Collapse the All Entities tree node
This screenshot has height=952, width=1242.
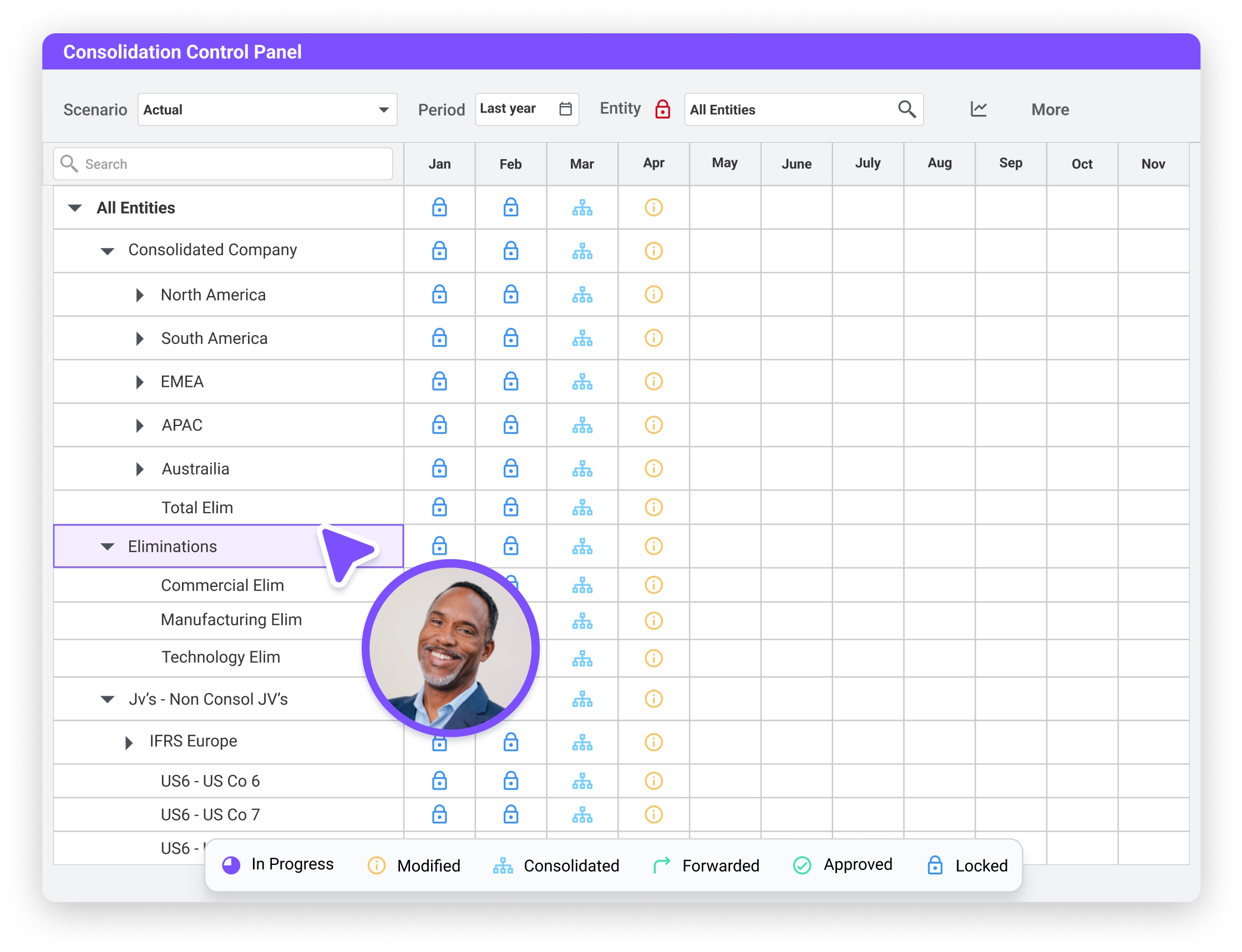(x=75, y=208)
